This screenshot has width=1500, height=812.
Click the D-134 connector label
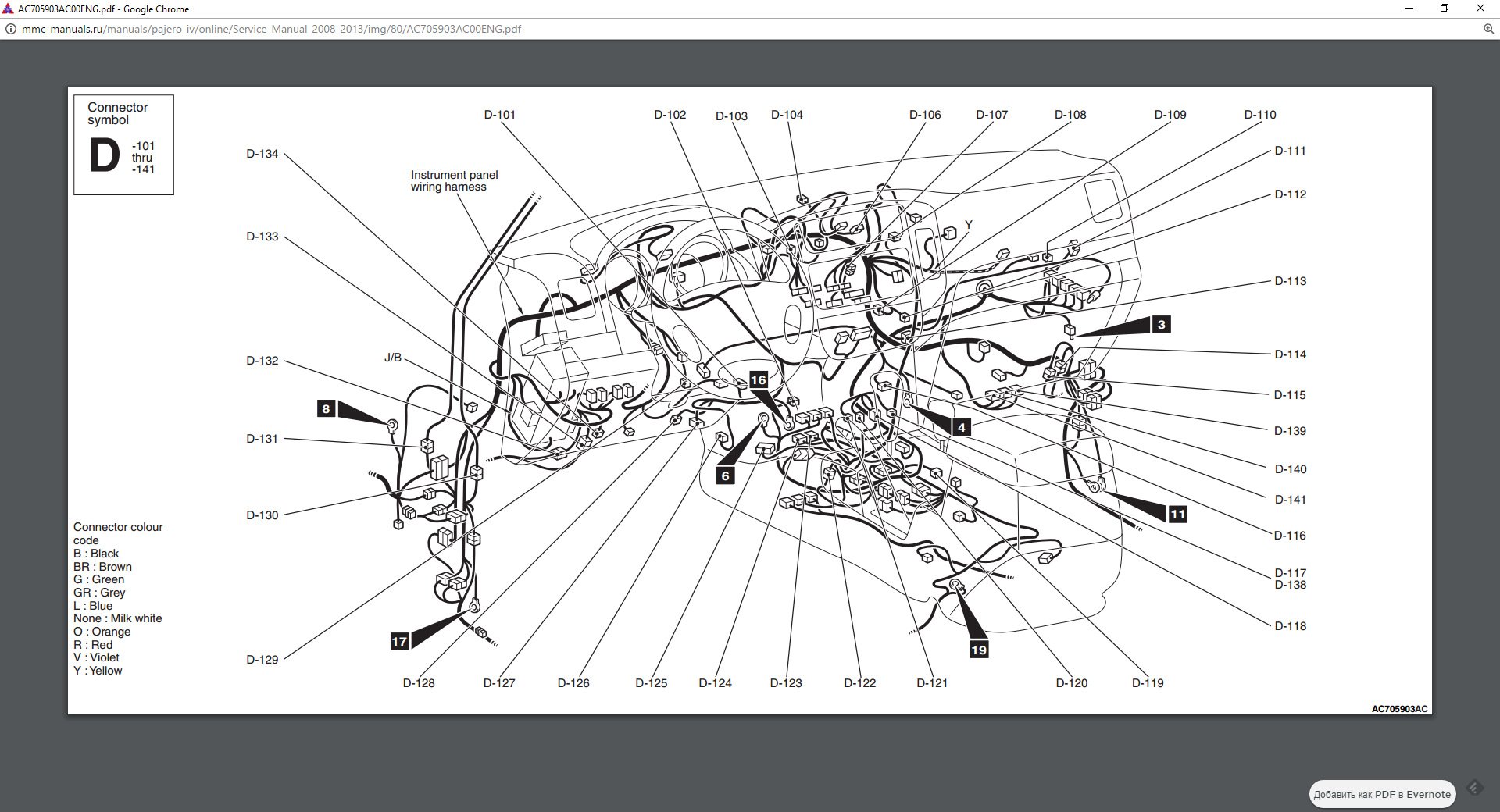(262, 154)
